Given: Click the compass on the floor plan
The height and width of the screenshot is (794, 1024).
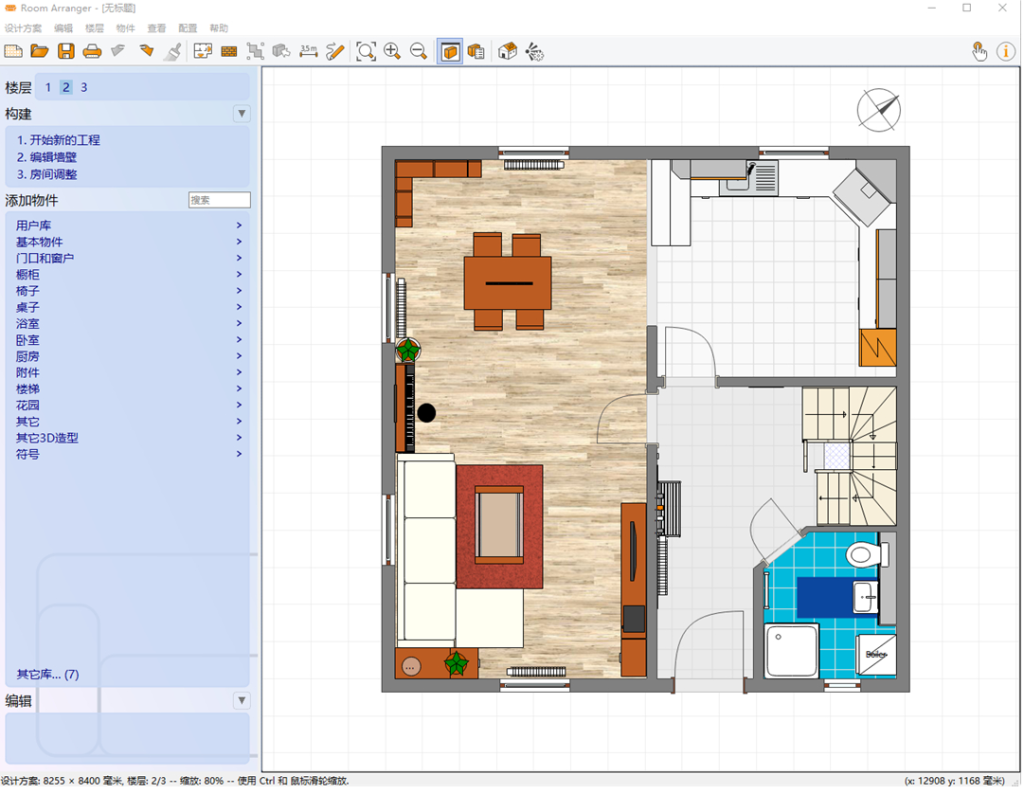Looking at the screenshot, I should (x=878, y=110).
